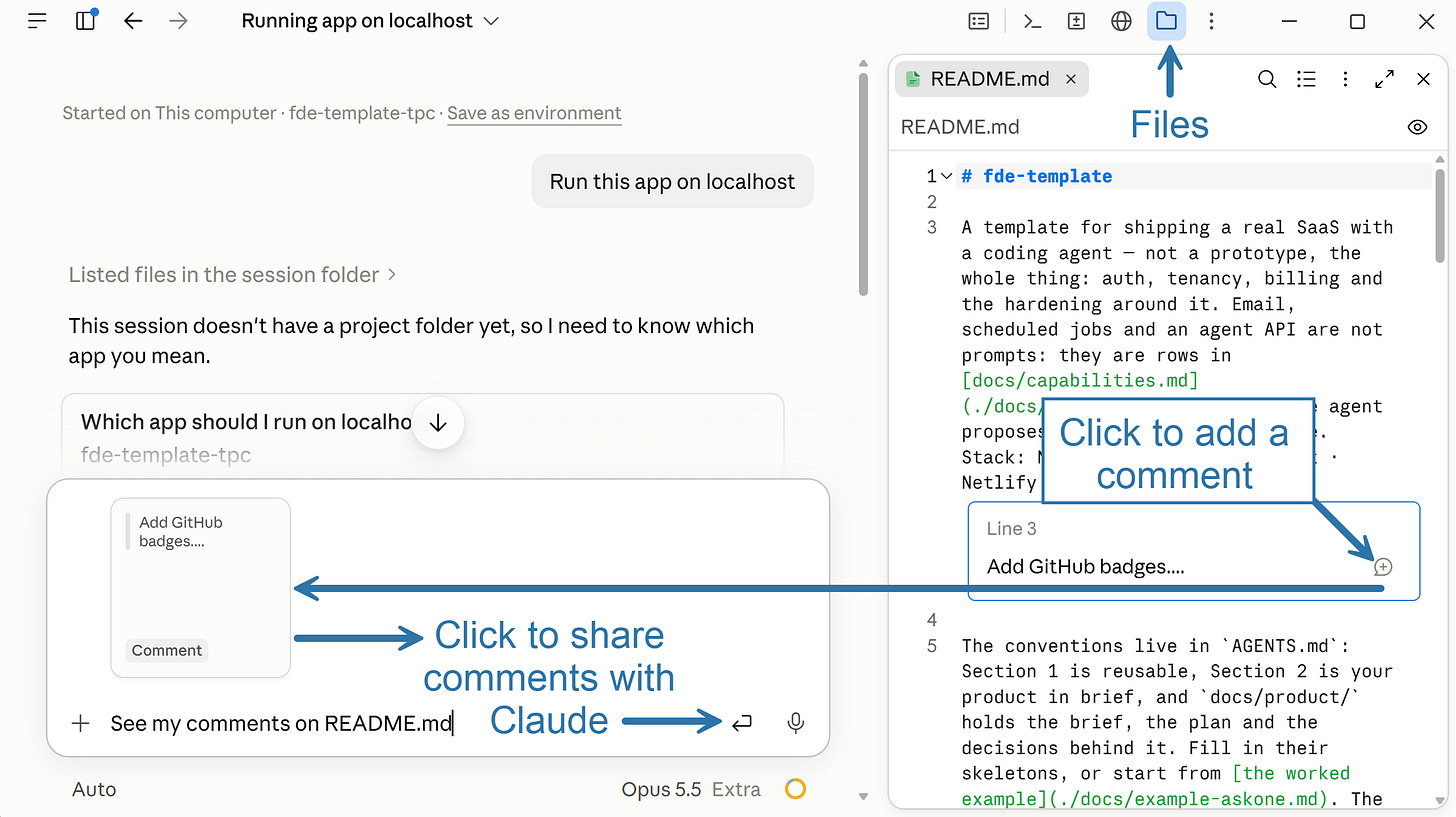Viewport: 1456px width, 817px height.
Task: Select the README.md tab
Action: point(991,79)
